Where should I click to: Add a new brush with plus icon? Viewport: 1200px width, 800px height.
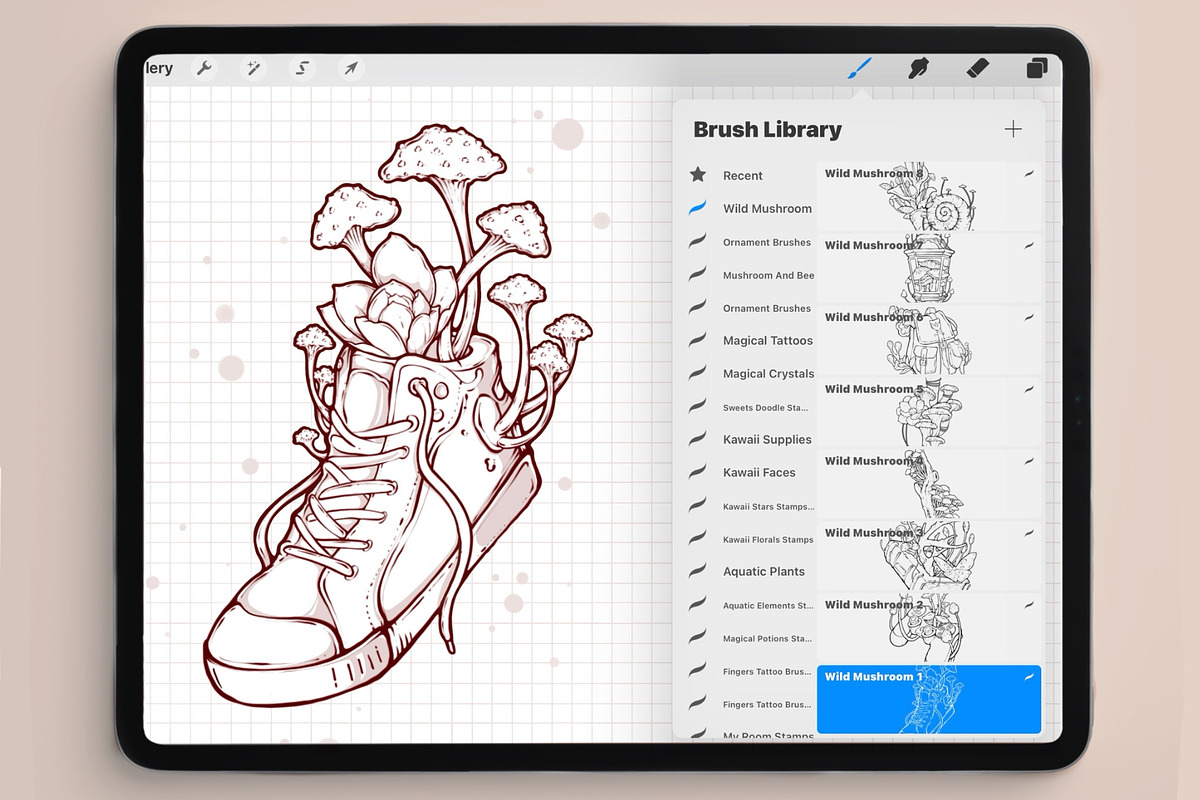pos(1013,129)
